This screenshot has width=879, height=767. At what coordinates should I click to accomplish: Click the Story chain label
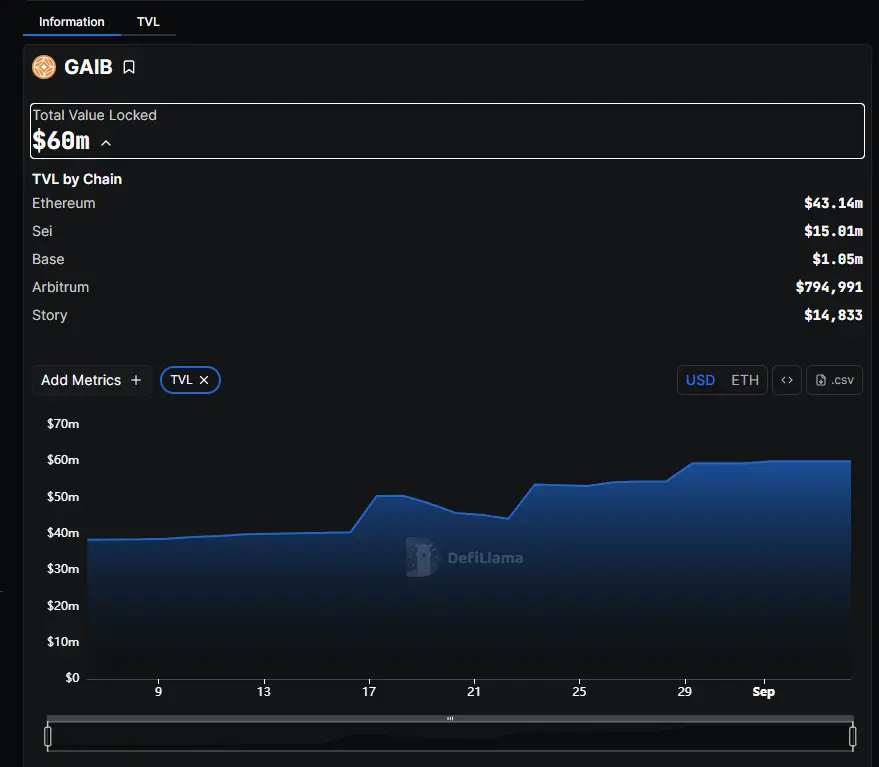point(49,315)
